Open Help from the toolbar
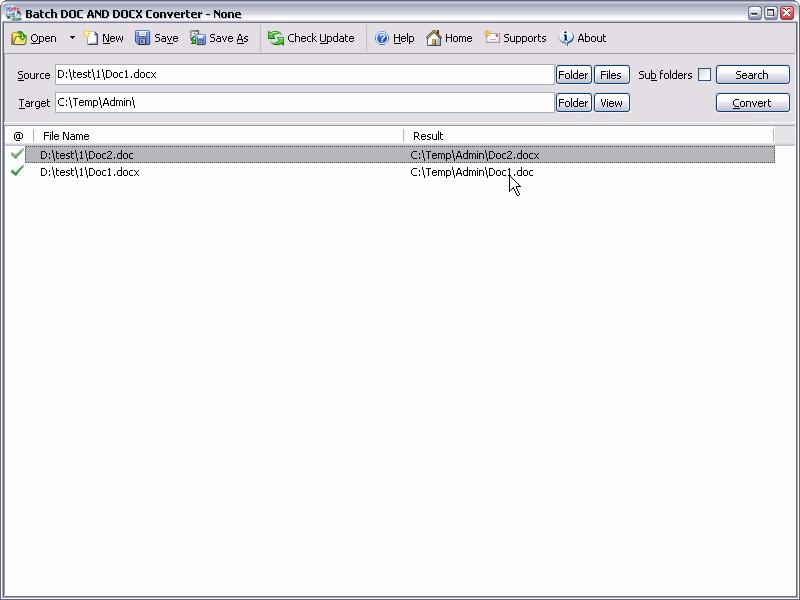The image size is (800, 600). 394,38
